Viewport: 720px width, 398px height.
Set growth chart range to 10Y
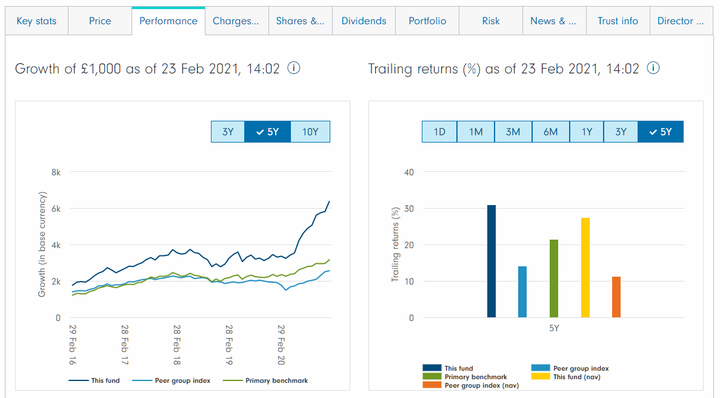click(x=310, y=132)
